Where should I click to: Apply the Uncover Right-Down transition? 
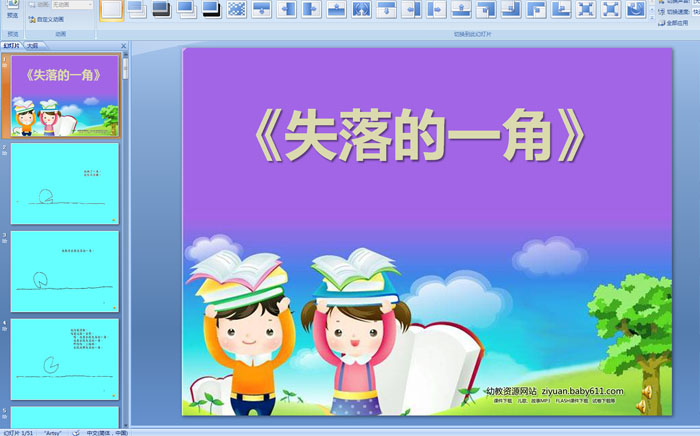tap(537, 9)
